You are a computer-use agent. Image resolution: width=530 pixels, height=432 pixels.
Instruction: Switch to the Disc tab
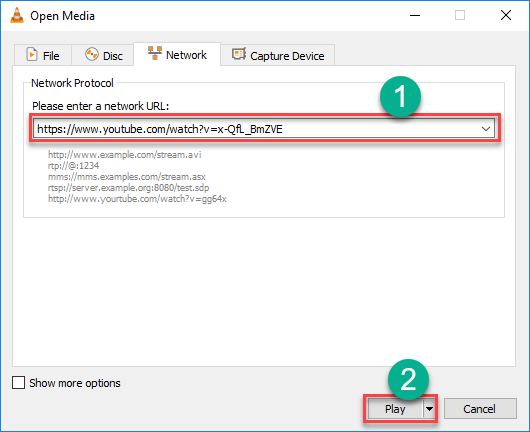pos(103,55)
